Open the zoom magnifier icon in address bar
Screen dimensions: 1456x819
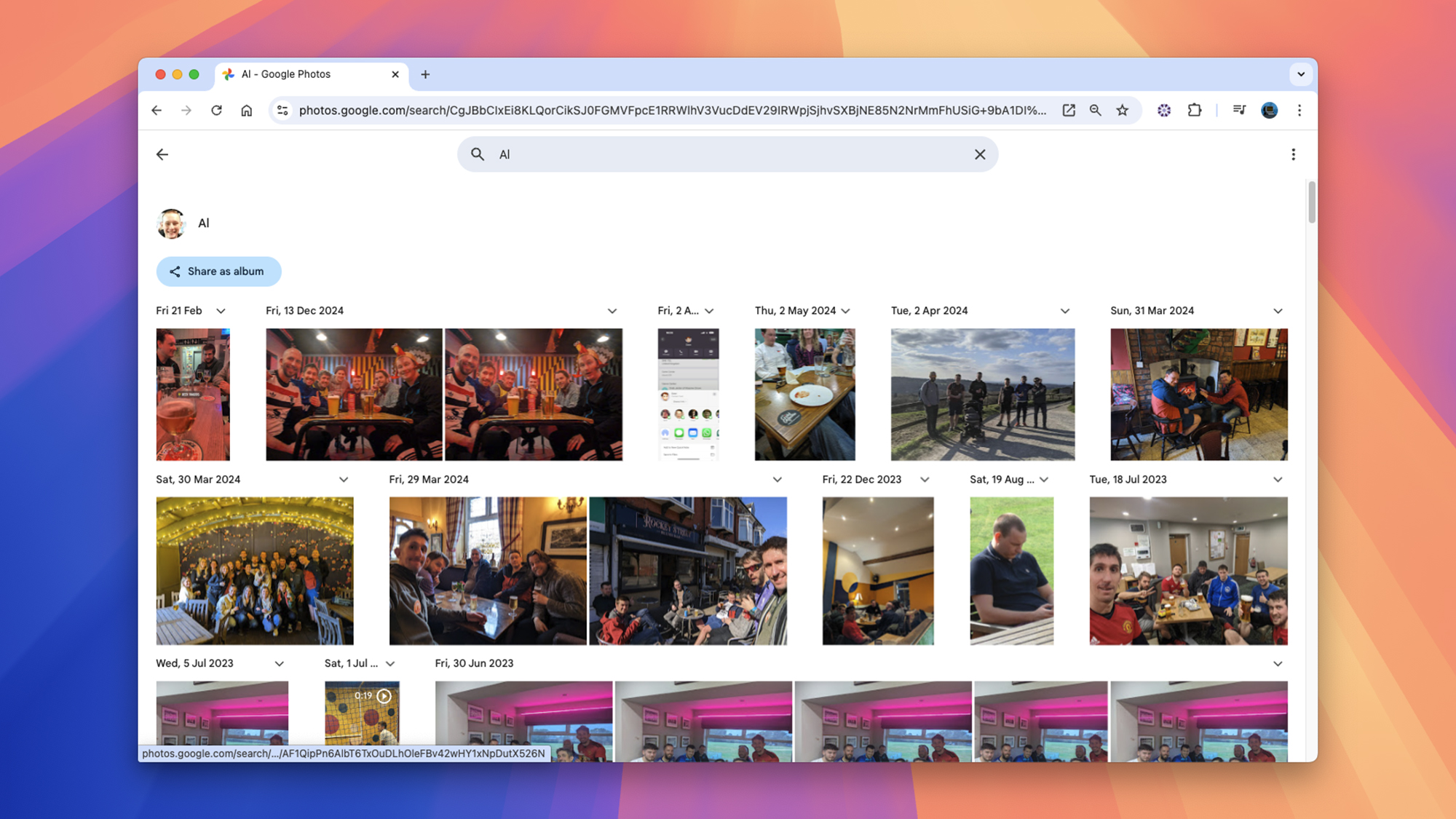[1095, 111]
